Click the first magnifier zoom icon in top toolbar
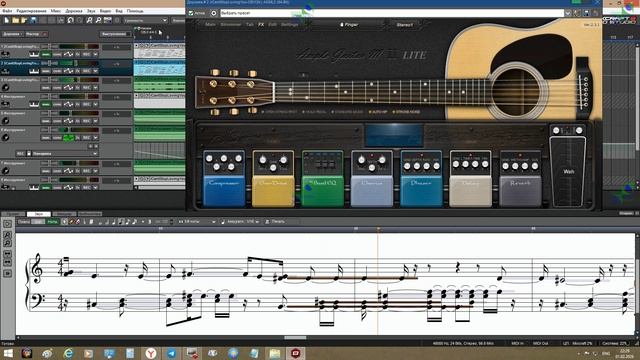 tap(89, 20)
